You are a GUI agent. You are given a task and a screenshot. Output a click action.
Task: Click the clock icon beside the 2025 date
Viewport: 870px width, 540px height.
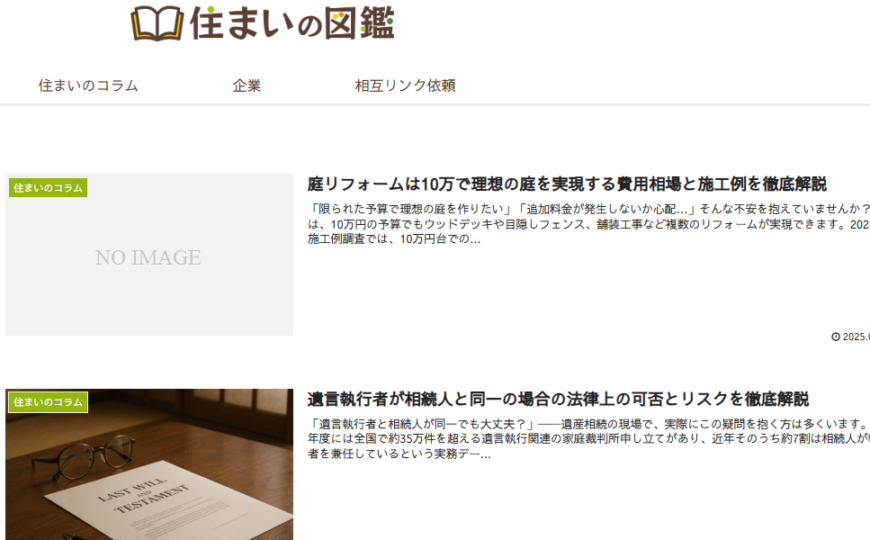(835, 337)
